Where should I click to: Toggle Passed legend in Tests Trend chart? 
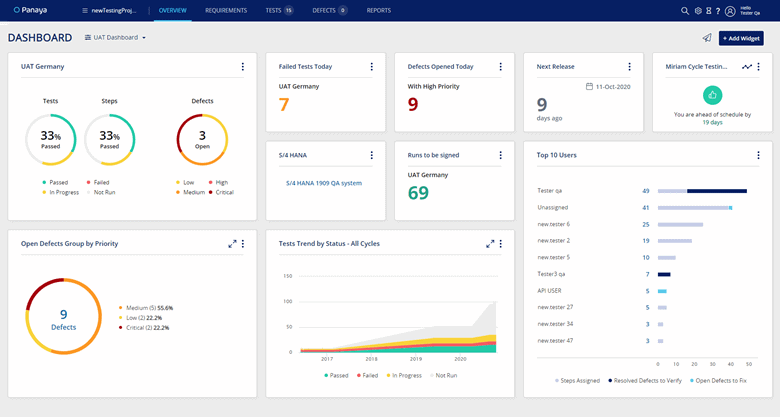(x=336, y=376)
